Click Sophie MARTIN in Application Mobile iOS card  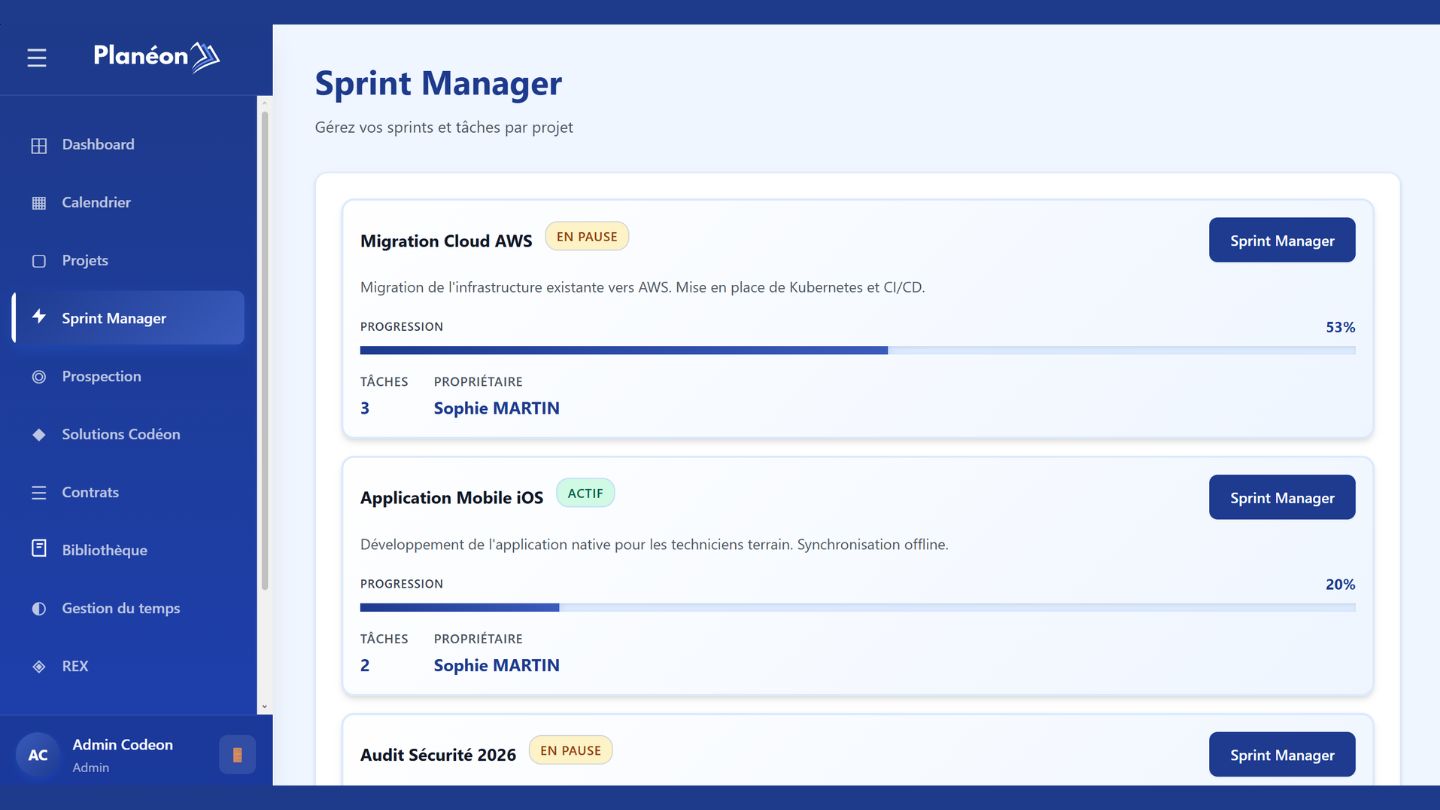tap(497, 665)
